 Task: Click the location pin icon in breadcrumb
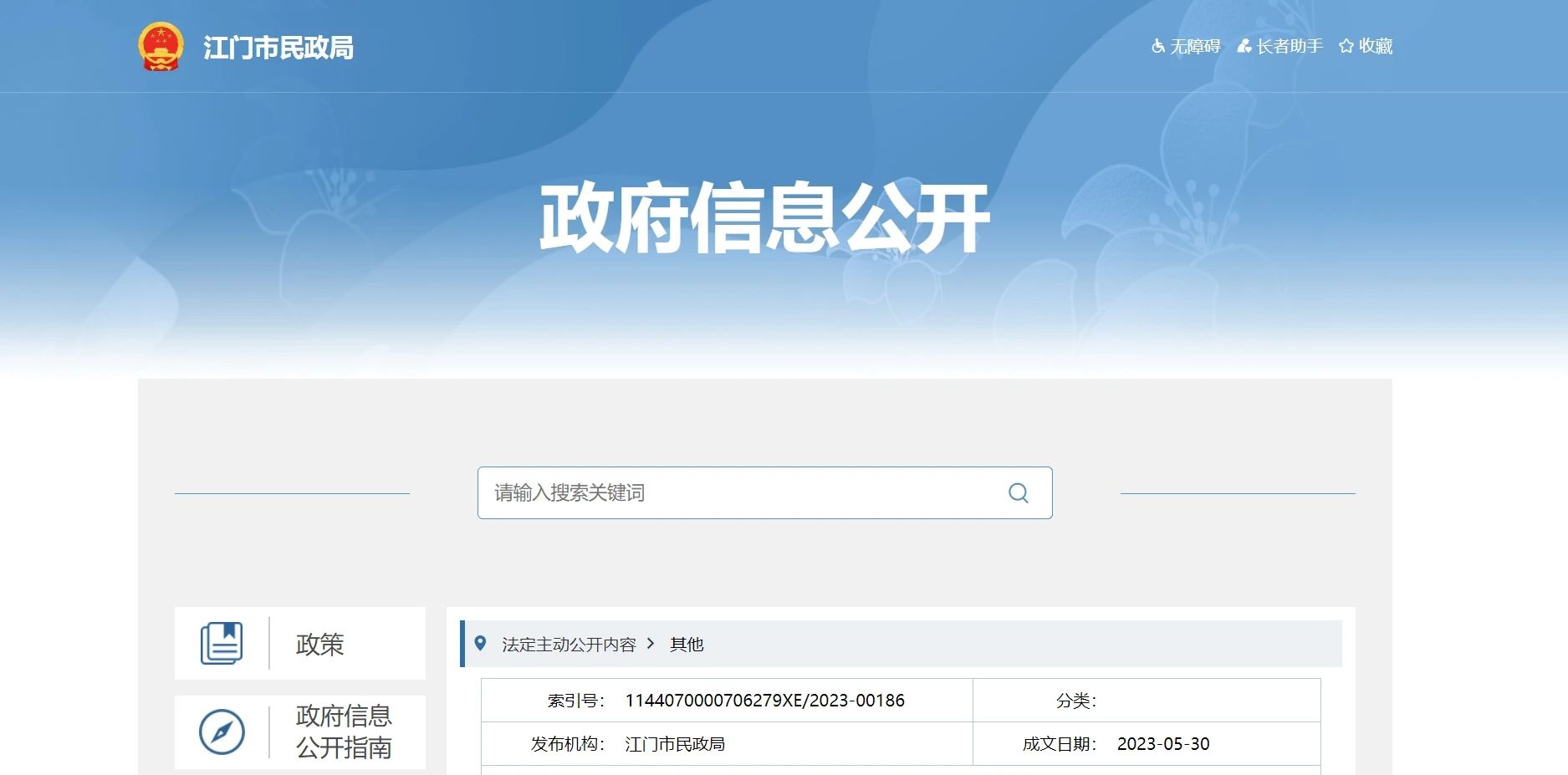pos(480,644)
